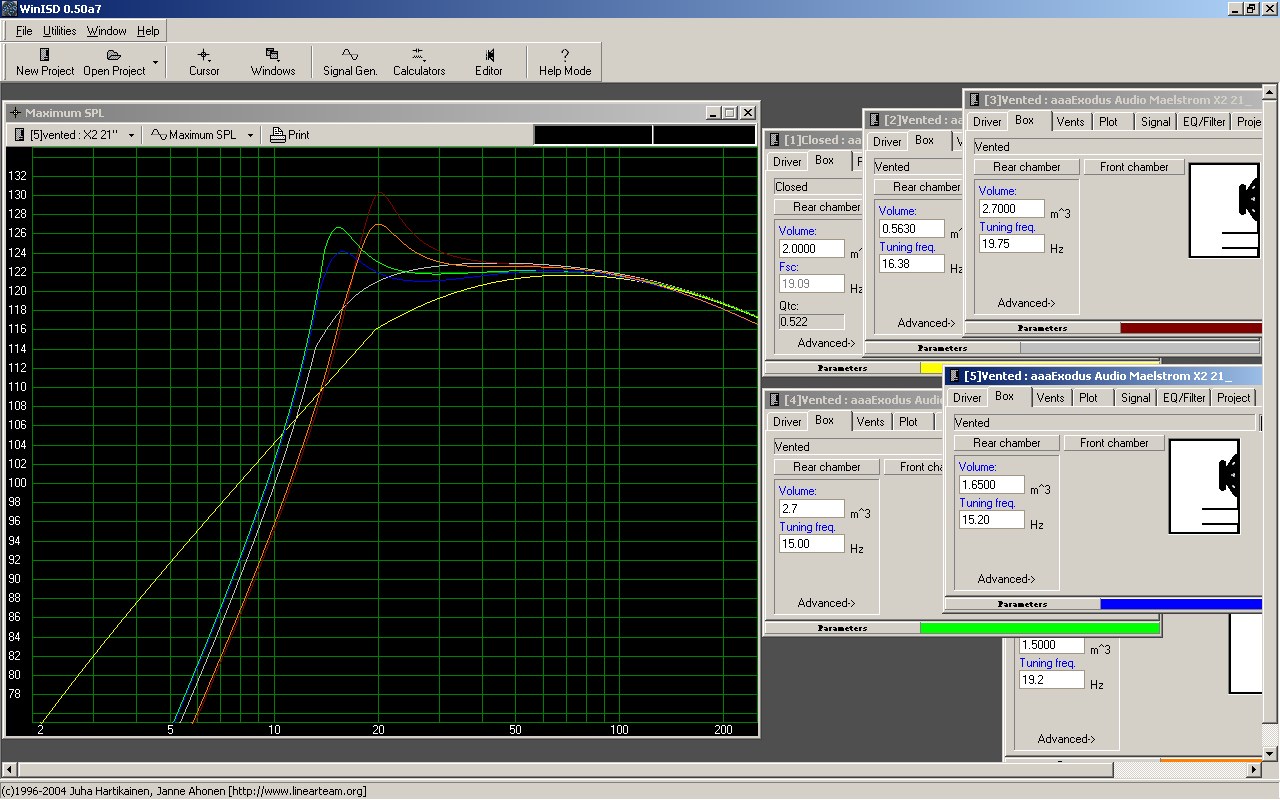
Task: Click the Volume field showing 1.6500
Action: (992, 485)
